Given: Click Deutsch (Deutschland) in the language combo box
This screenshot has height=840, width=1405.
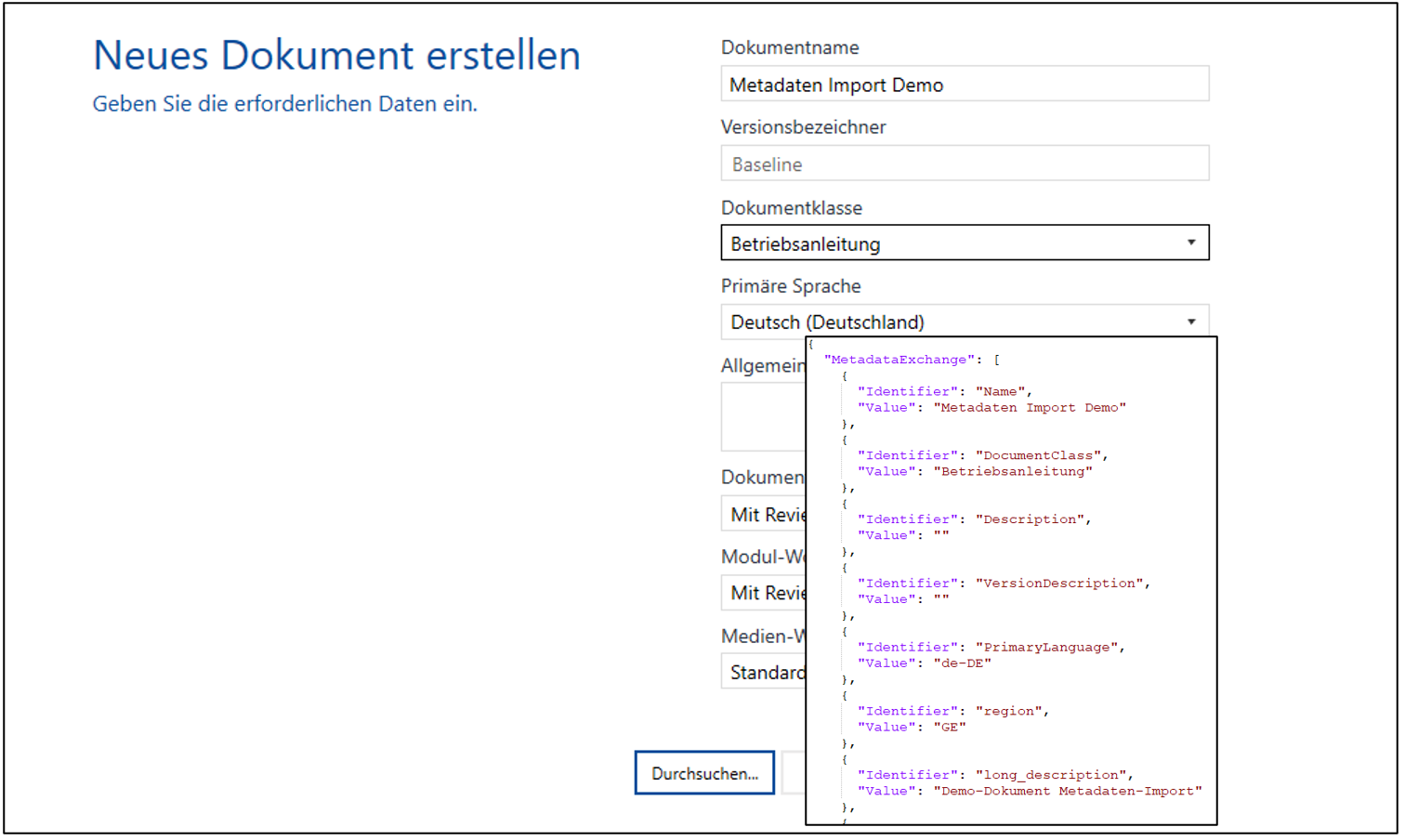Looking at the screenshot, I should (x=827, y=322).
